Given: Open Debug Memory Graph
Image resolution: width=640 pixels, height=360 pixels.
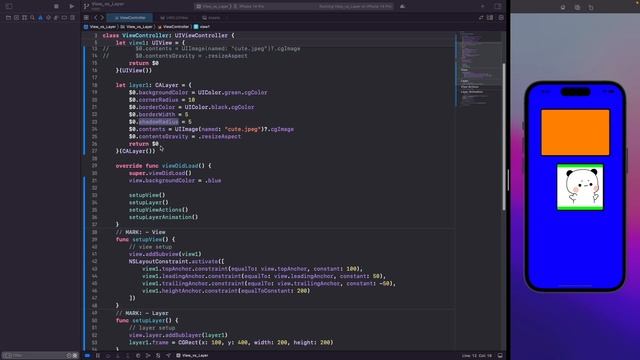Looking at the screenshot, I should tap(148, 356).
